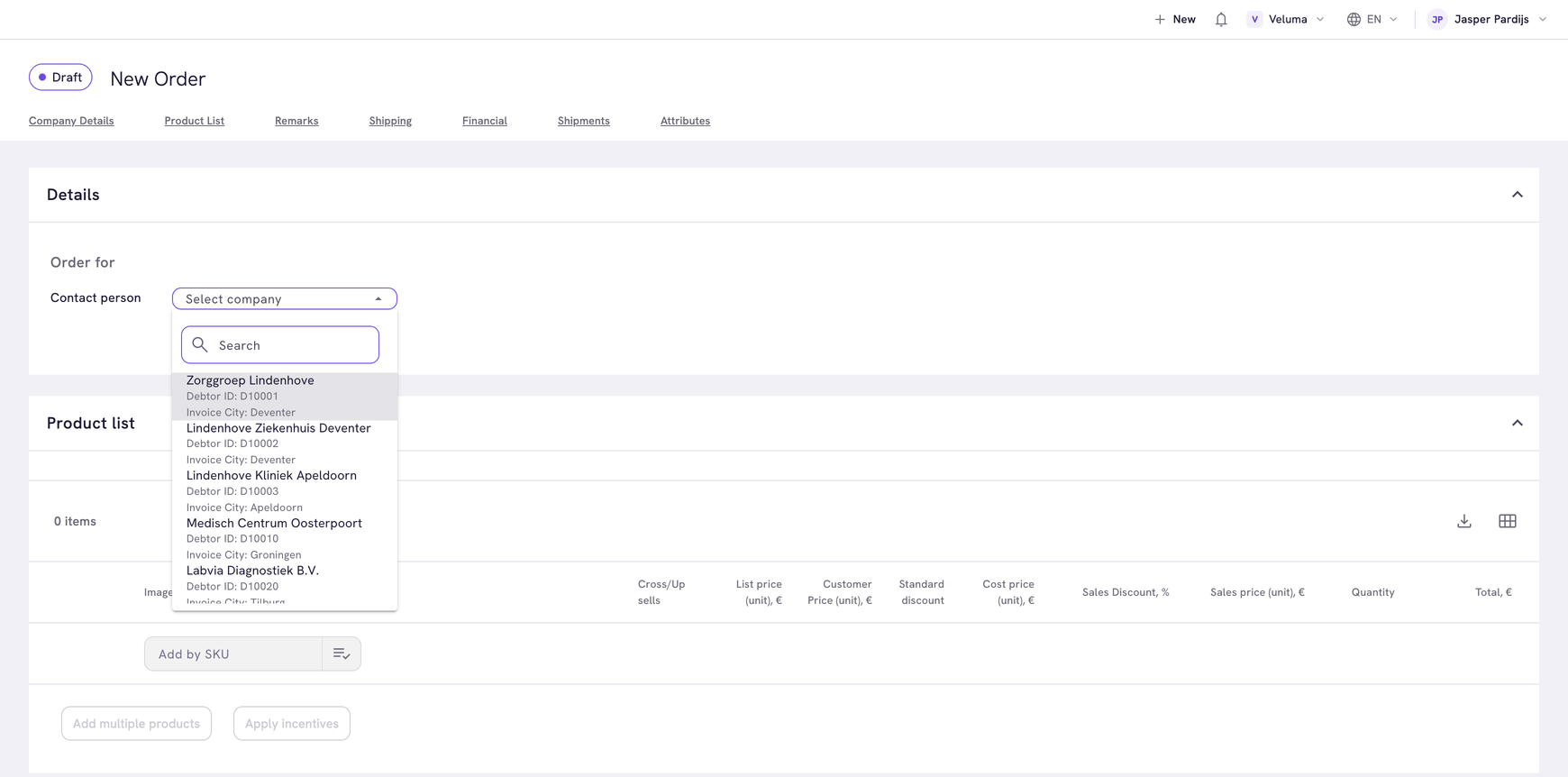Click the company Search field
The height and width of the screenshot is (777, 1568).
tap(280, 345)
